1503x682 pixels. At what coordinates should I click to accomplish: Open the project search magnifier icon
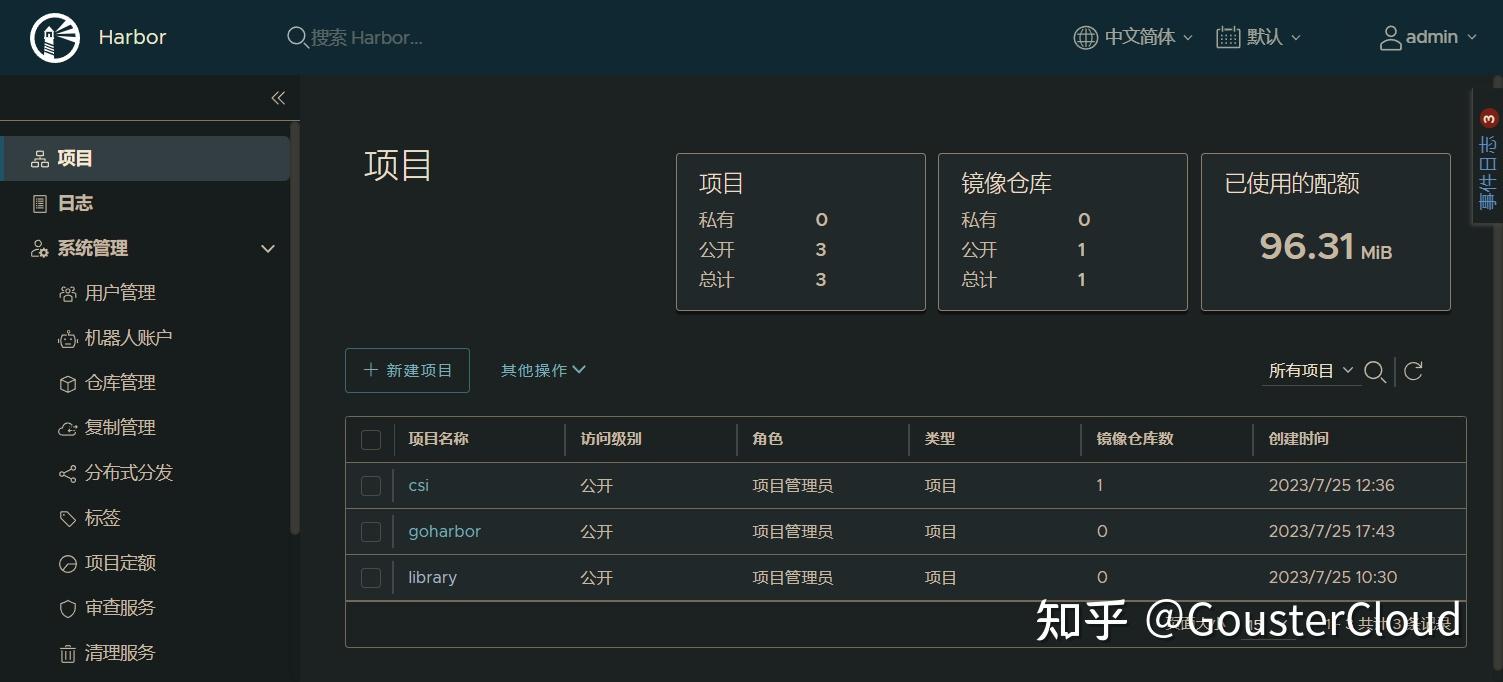pyautogui.click(x=1375, y=370)
